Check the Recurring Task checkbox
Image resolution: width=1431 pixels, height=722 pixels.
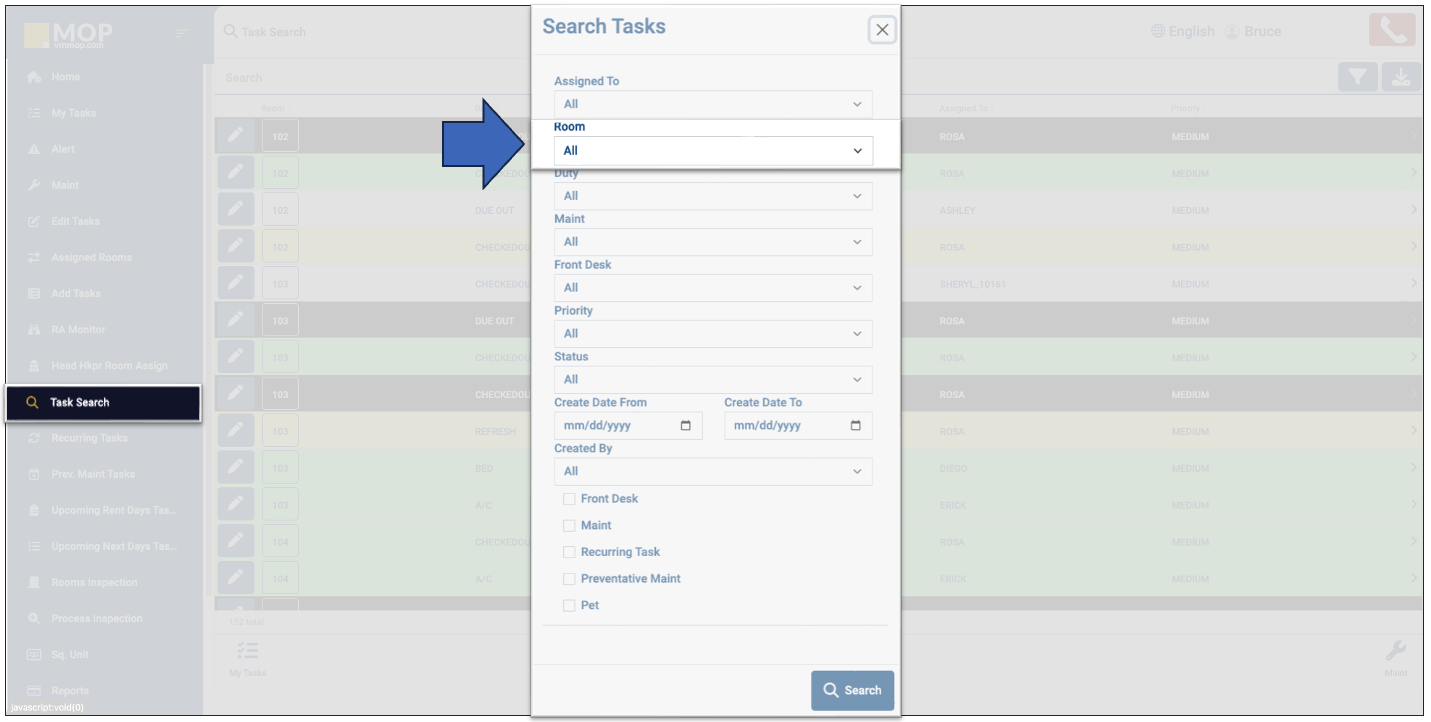coord(569,552)
